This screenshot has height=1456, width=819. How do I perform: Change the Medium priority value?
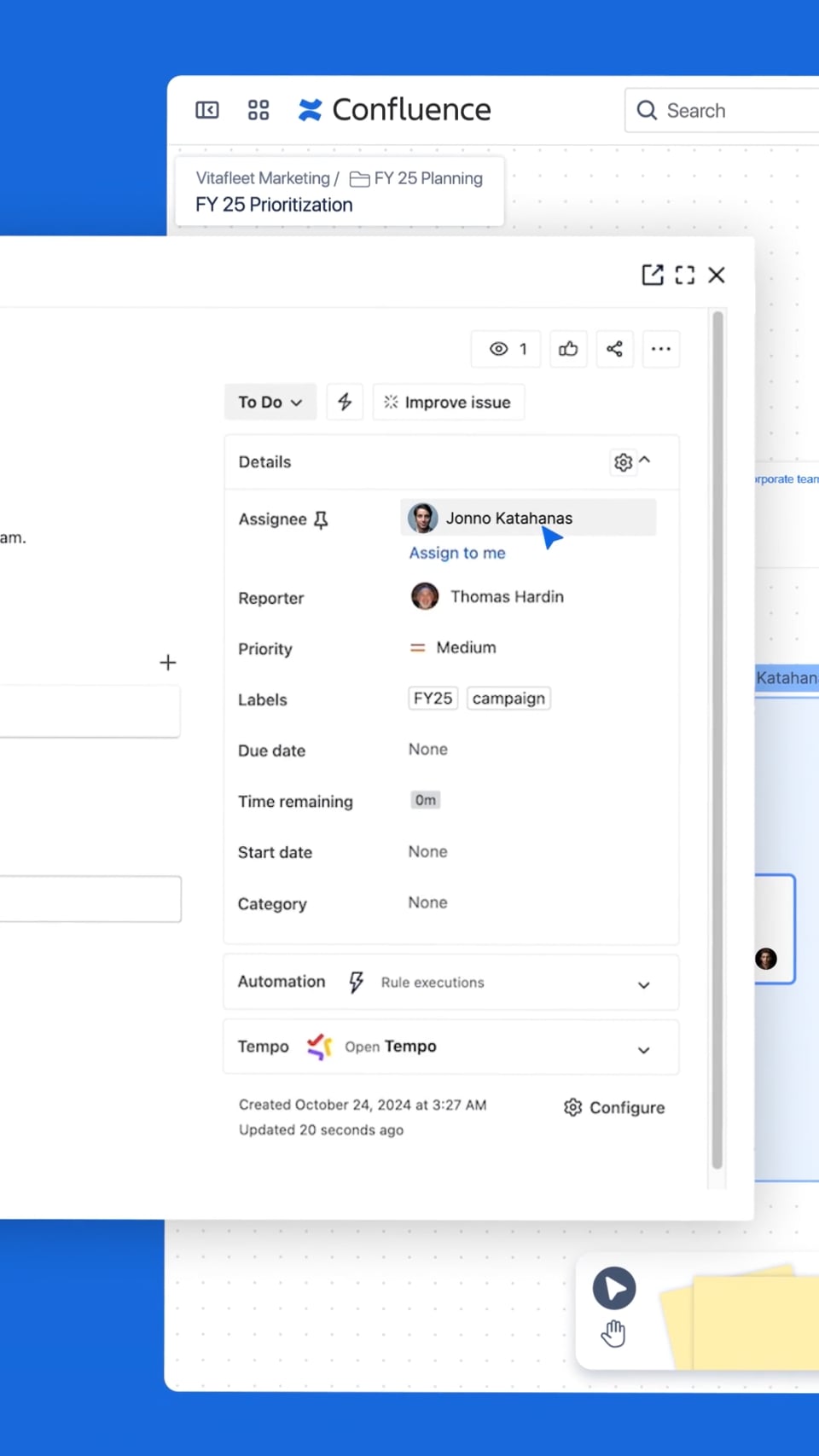click(453, 647)
